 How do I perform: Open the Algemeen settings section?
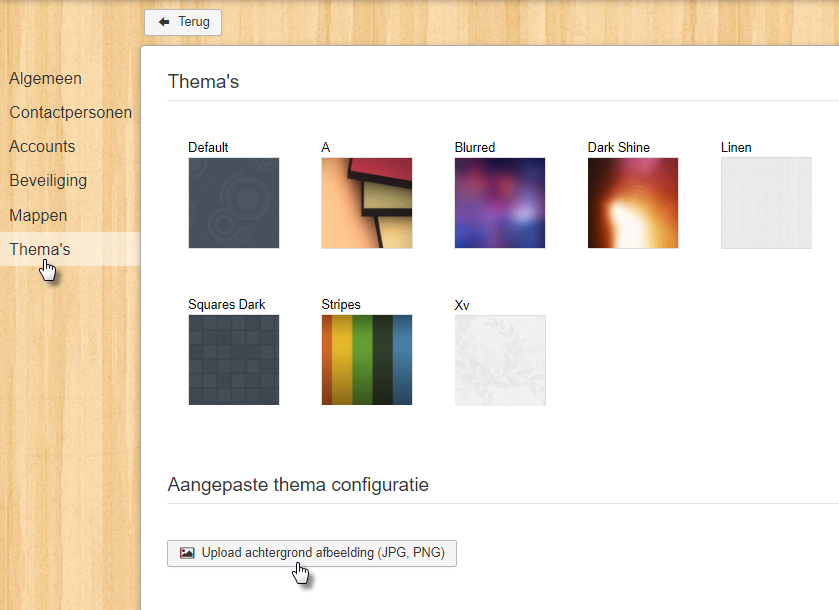45,78
